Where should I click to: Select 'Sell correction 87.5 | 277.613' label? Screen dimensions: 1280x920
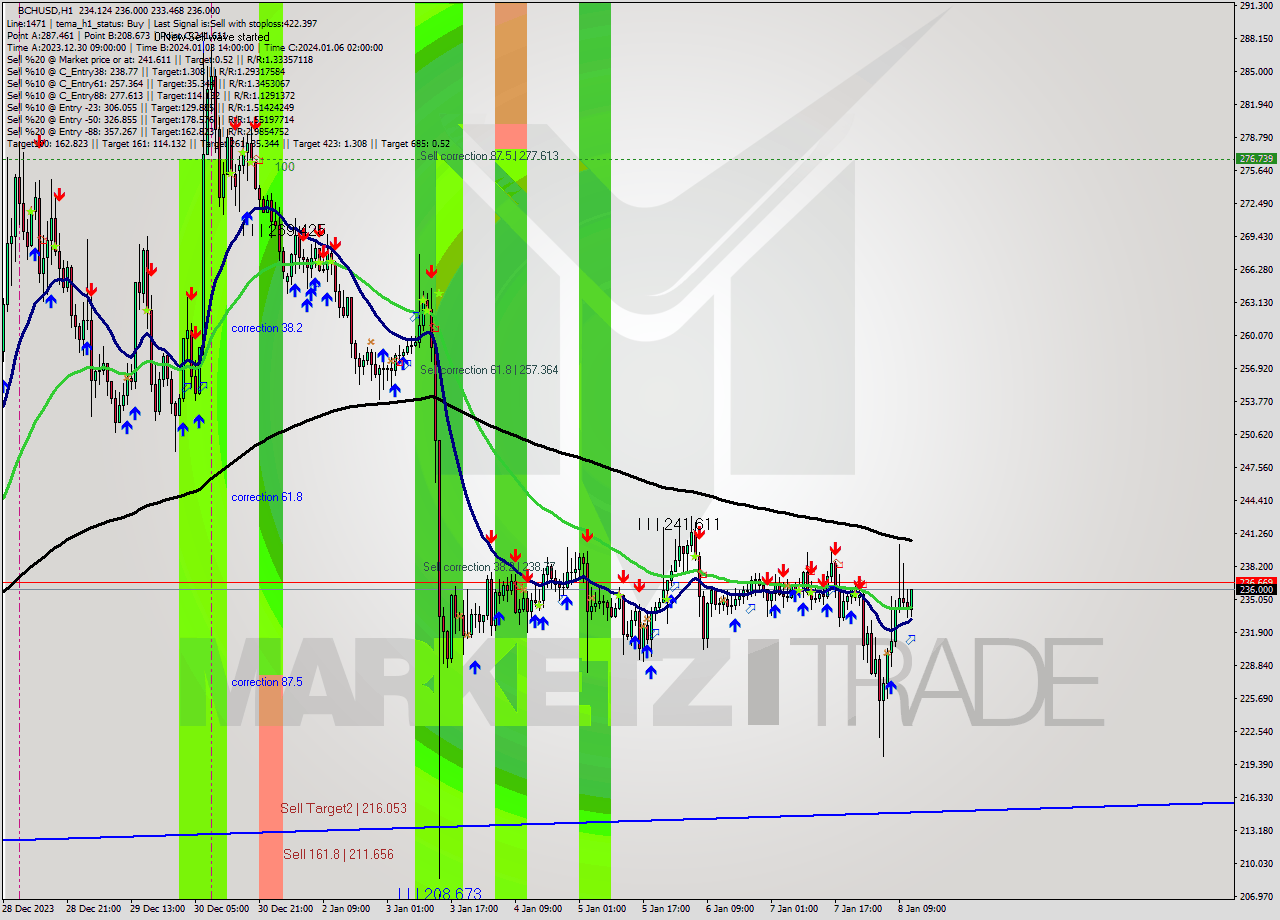(489, 156)
